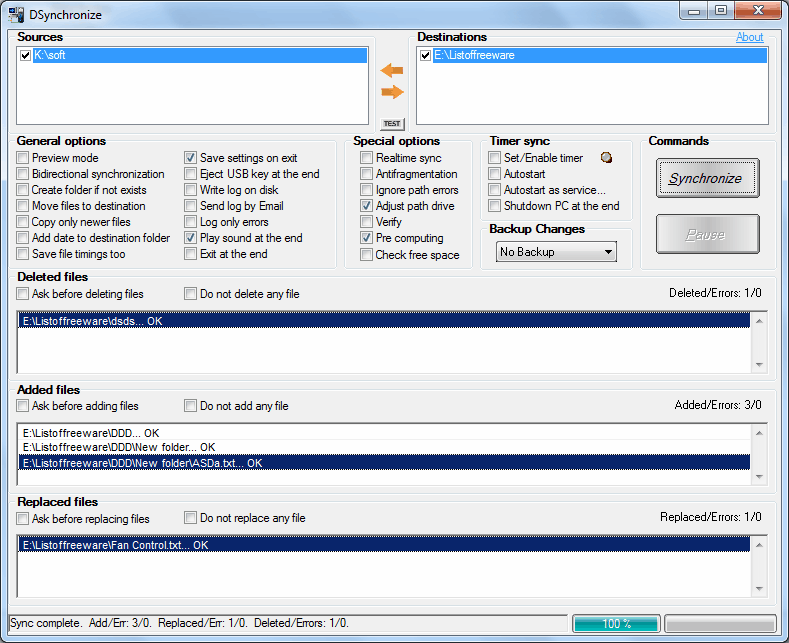This screenshot has height=643, width=789.
Task: Enable Ignore path errors
Action: click(x=366, y=190)
